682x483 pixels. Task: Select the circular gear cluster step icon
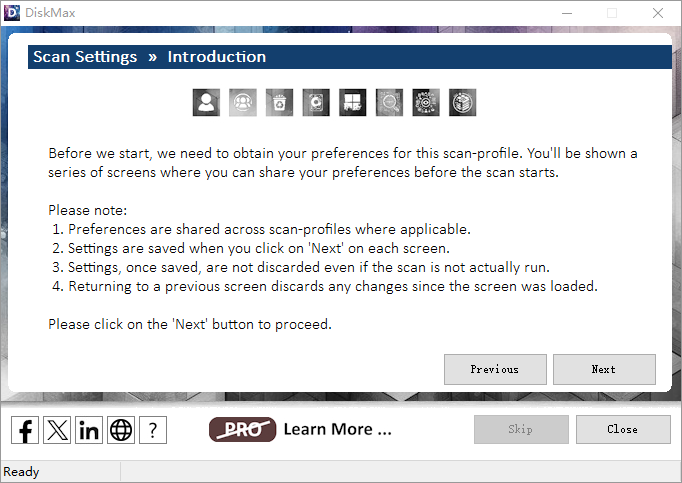(x=426, y=102)
